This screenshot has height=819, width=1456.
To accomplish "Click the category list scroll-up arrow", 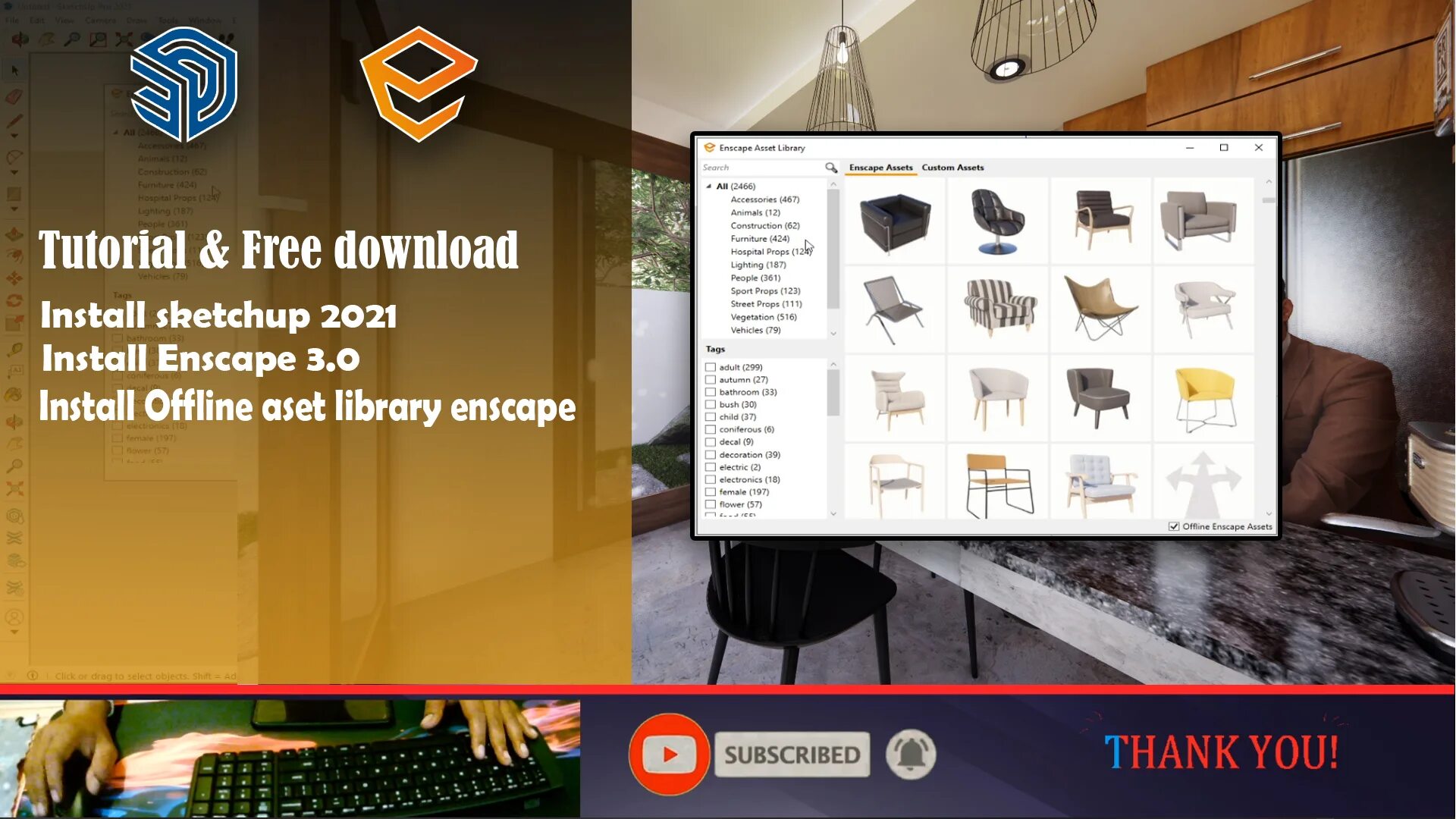I will pyautogui.click(x=833, y=184).
